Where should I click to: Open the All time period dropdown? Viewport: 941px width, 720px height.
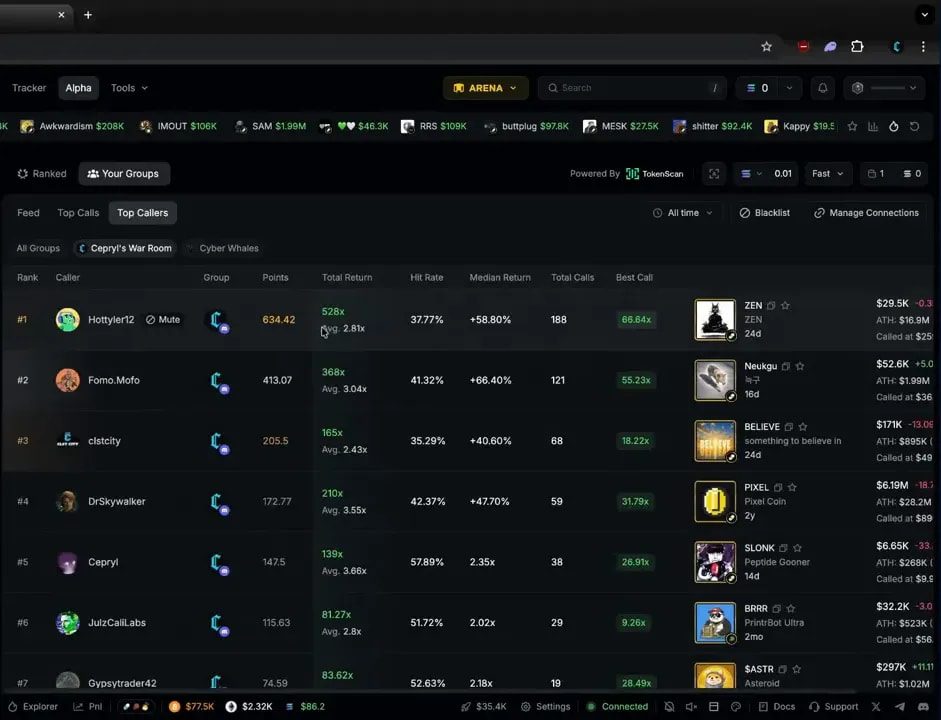click(683, 212)
